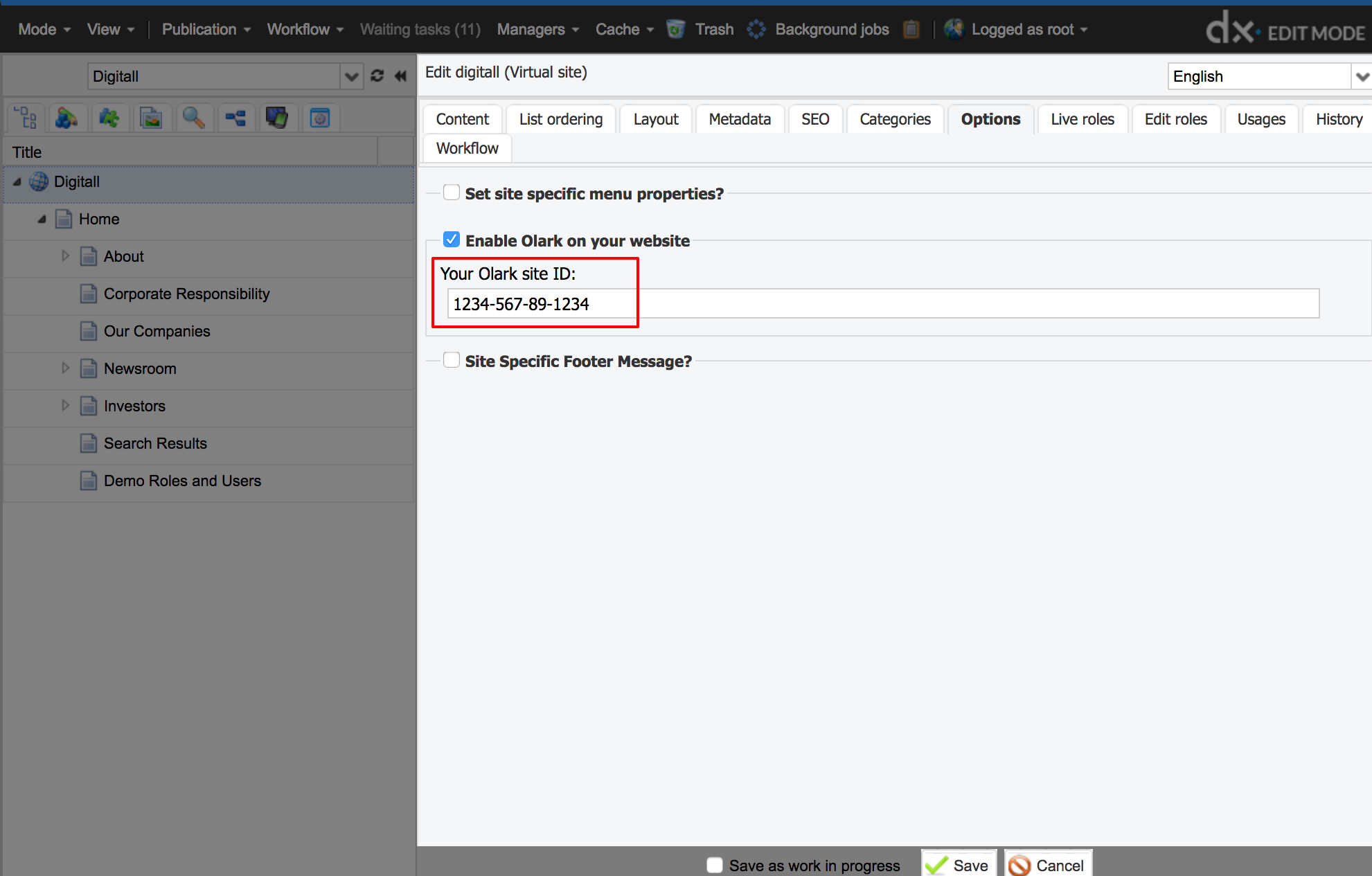Switch to the List ordering tab
1372x876 pixels.
tap(561, 119)
